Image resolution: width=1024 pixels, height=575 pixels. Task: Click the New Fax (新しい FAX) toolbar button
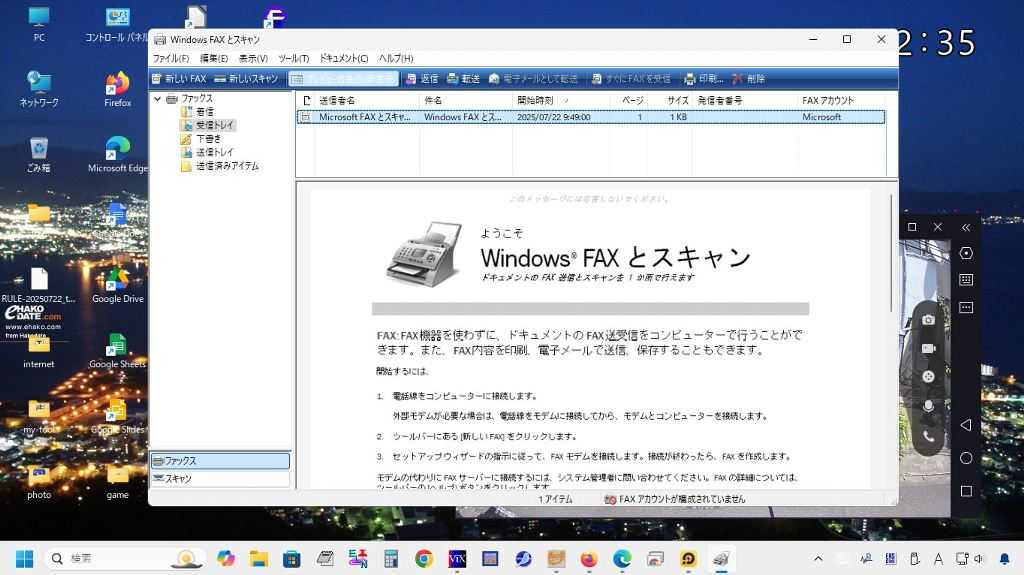point(179,78)
